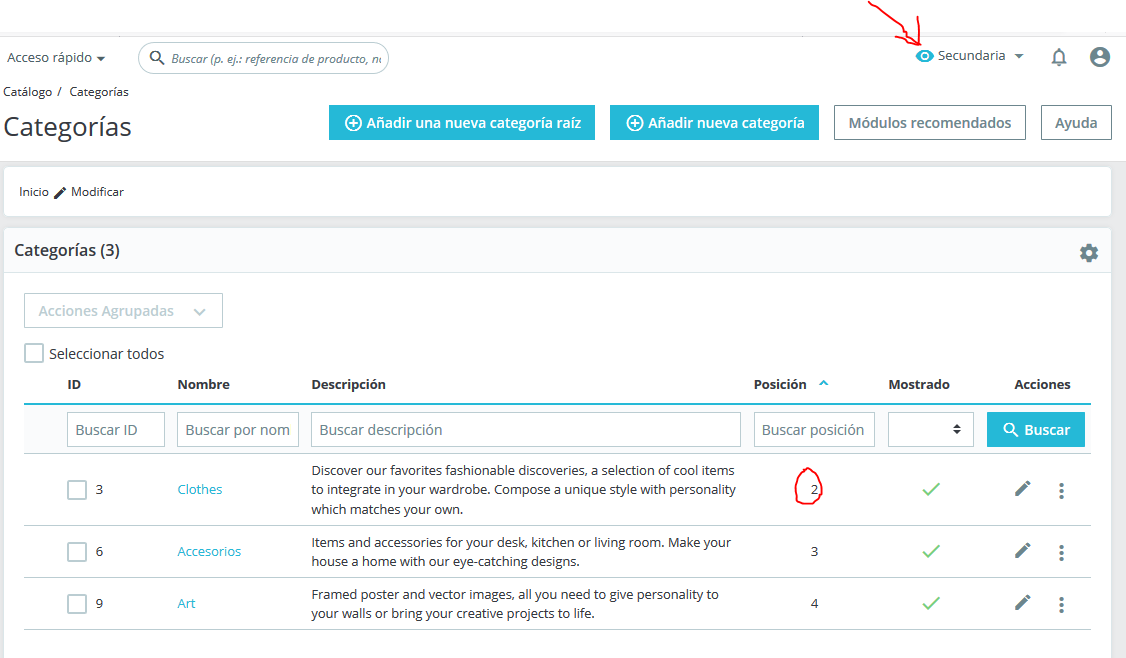Open the categories table settings gear
Image resolution: width=1126 pixels, height=658 pixels.
coord(1089,253)
